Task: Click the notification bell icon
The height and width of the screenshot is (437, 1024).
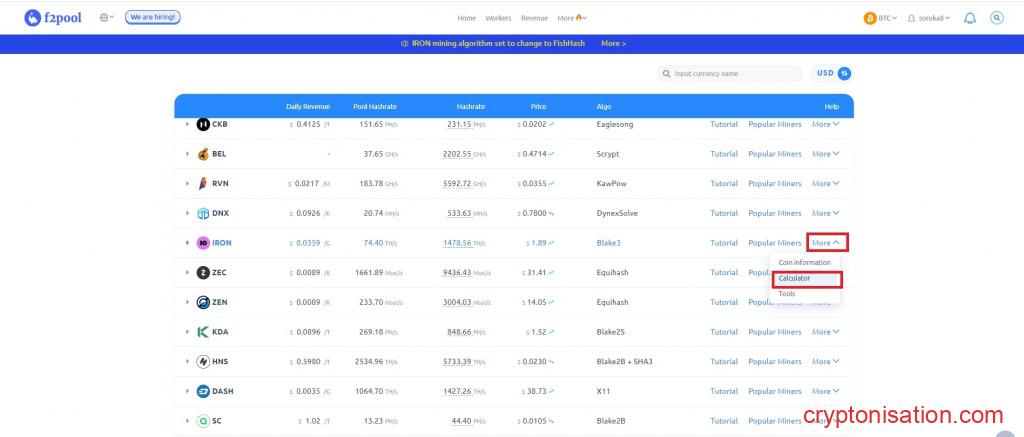Action: click(969, 18)
